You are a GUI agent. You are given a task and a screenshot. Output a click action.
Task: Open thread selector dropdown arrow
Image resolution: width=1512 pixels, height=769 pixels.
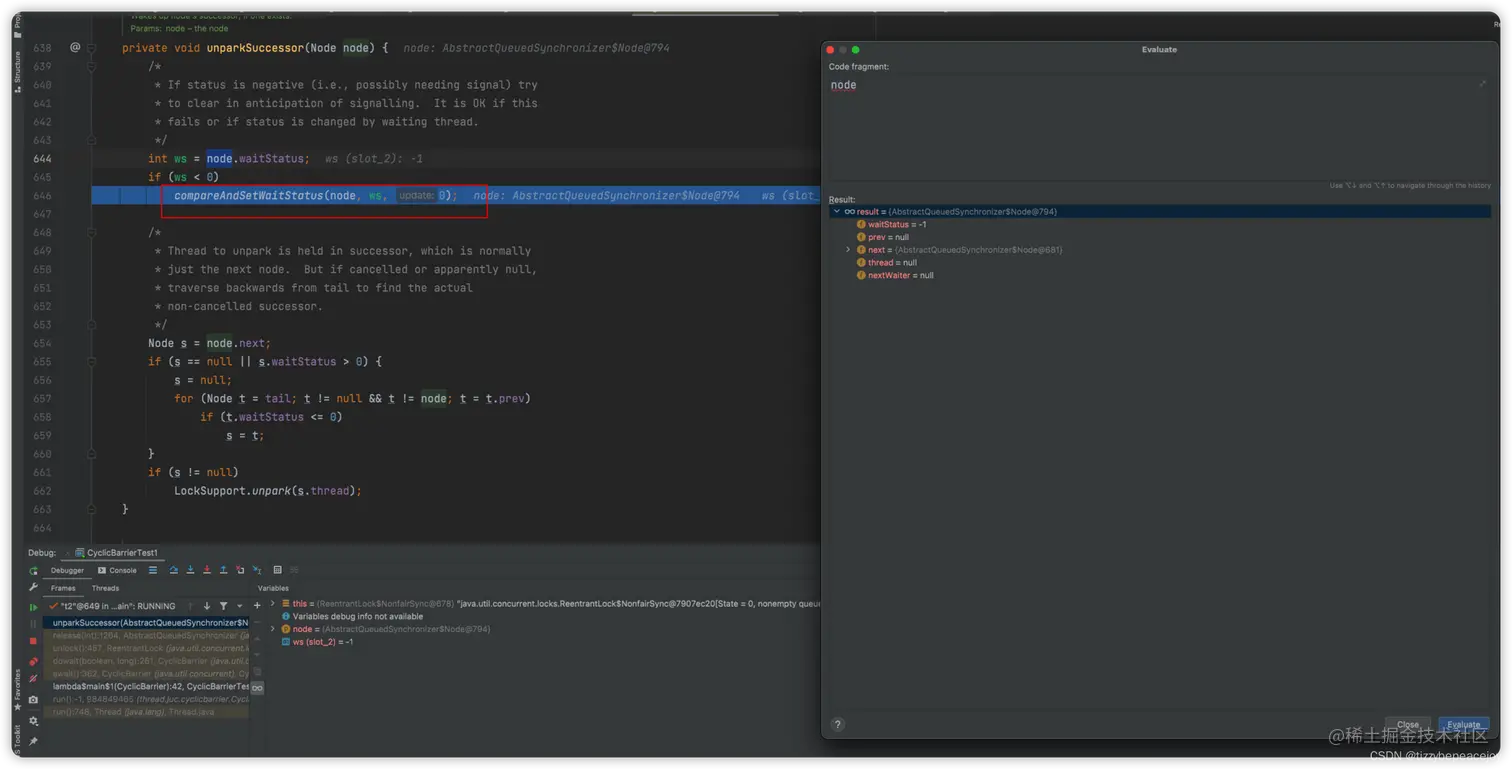[x=240, y=606]
